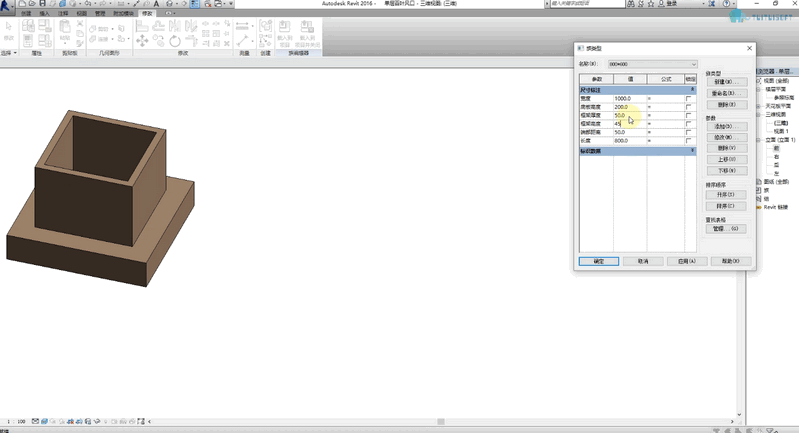Viewport: 799px width, 433px height.
Task: Click the 上移(U) button
Action: pyautogui.click(x=727, y=159)
